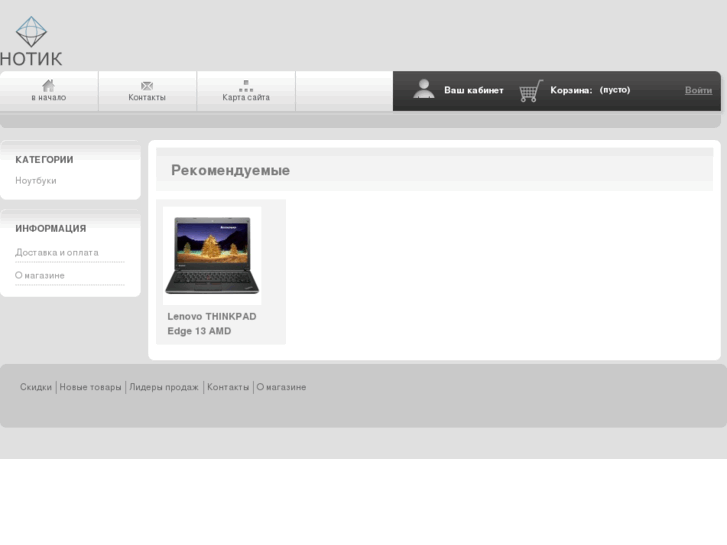Image resolution: width=727 pixels, height=545 pixels.
Task: Click the Lenovo THINKPAD laptop thumbnail
Action: tap(212, 256)
